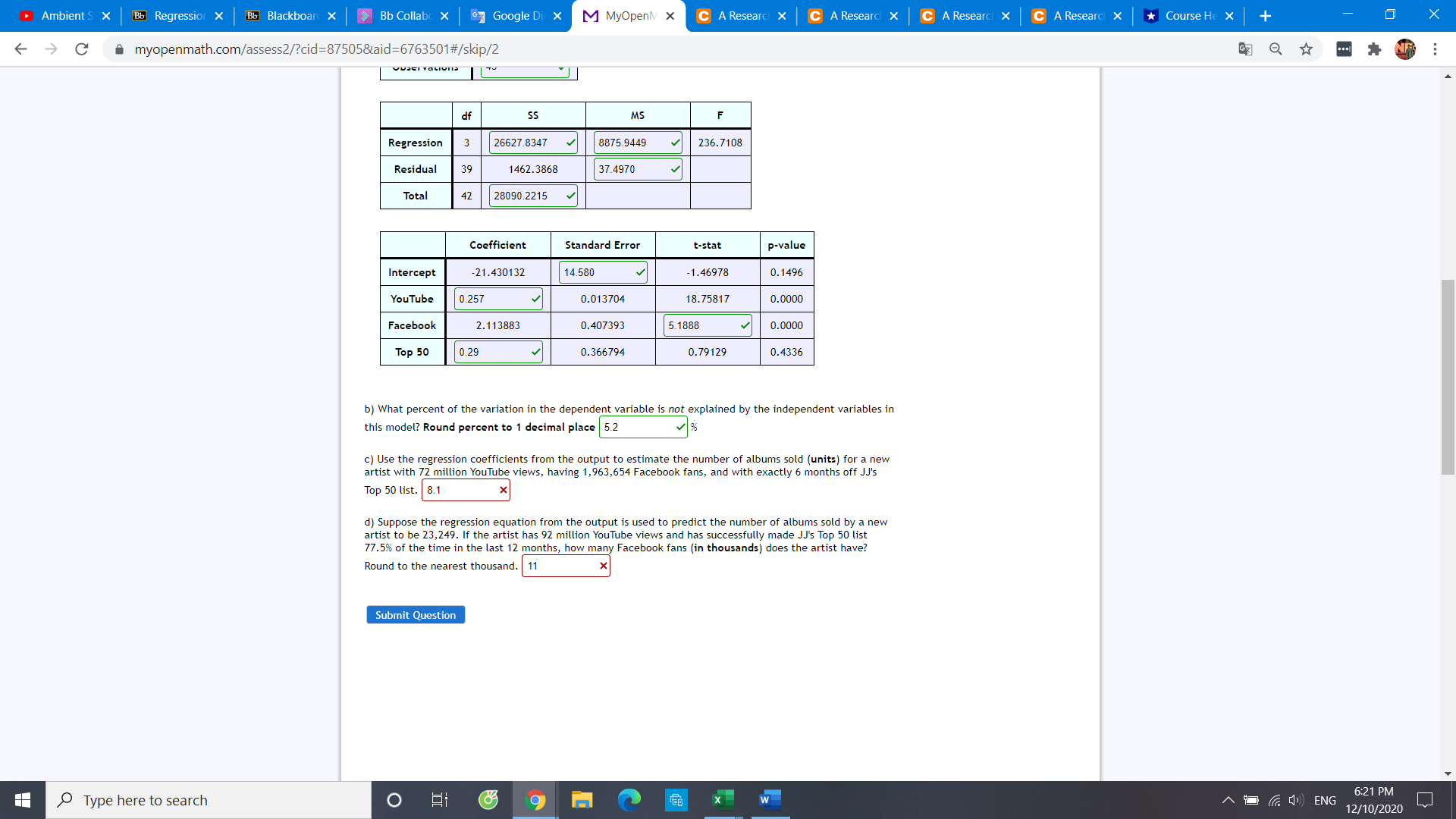Open the Task View icon on taskbar
This screenshot has height=819, width=1456.
[439, 799]
